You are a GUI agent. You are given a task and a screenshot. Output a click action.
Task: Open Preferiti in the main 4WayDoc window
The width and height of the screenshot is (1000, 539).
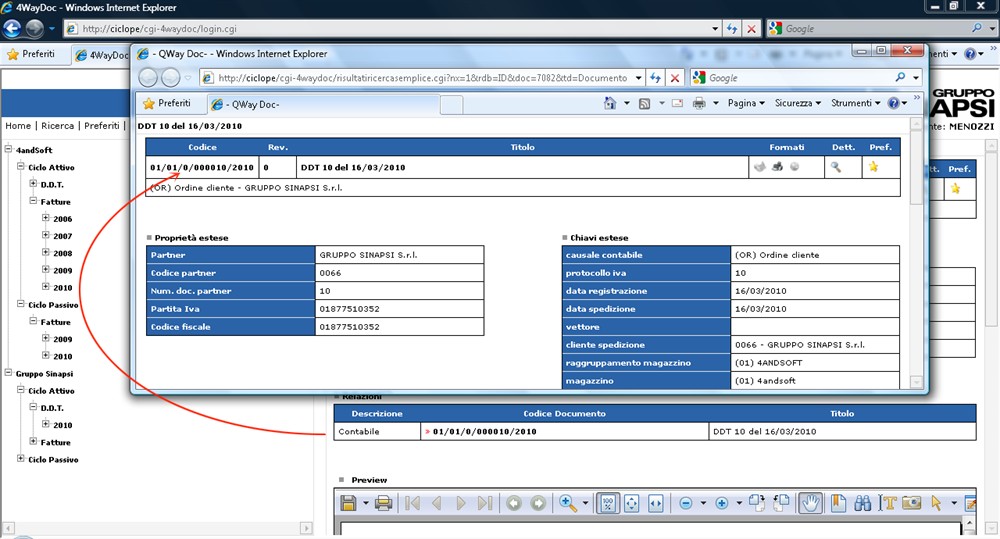click(31, 54)
